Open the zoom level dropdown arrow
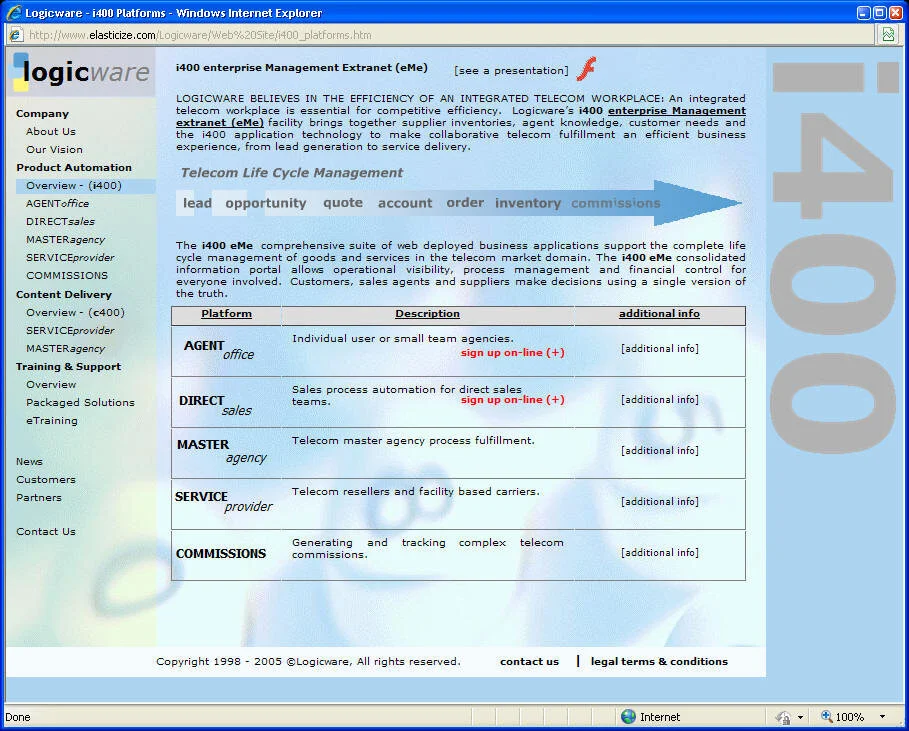909x731 pixels. tap(882, 717)
